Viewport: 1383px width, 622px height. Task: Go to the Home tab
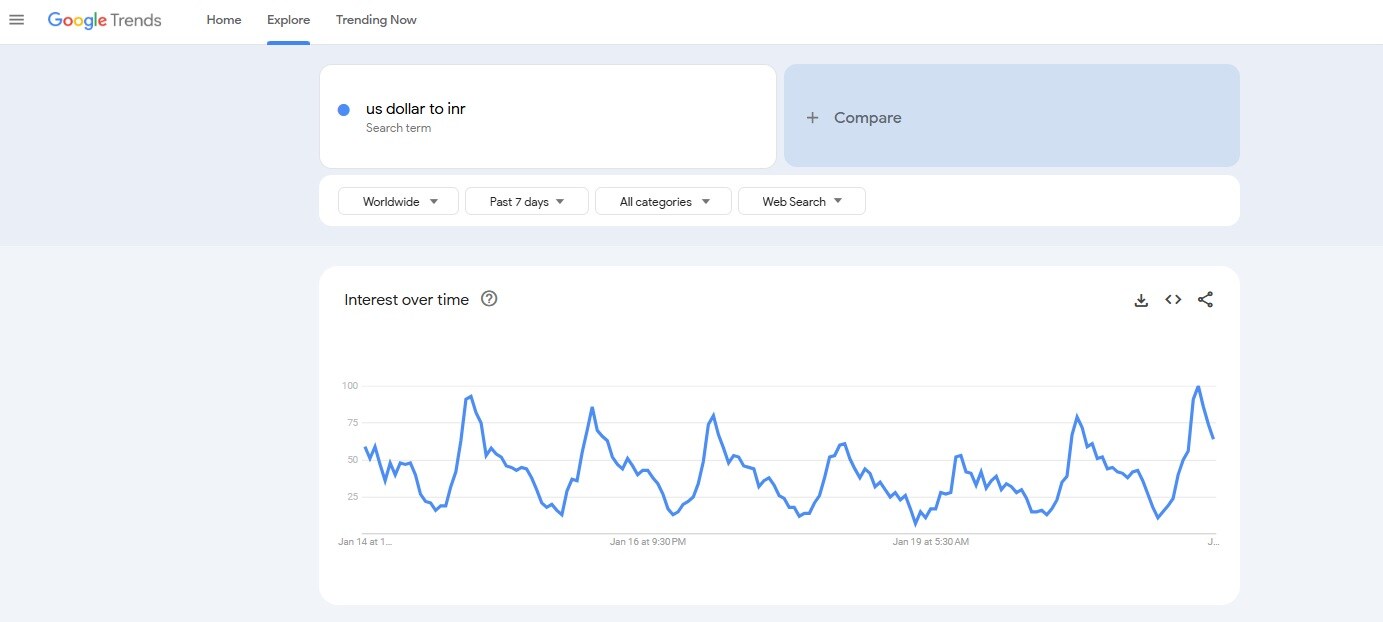pos(224,20)
